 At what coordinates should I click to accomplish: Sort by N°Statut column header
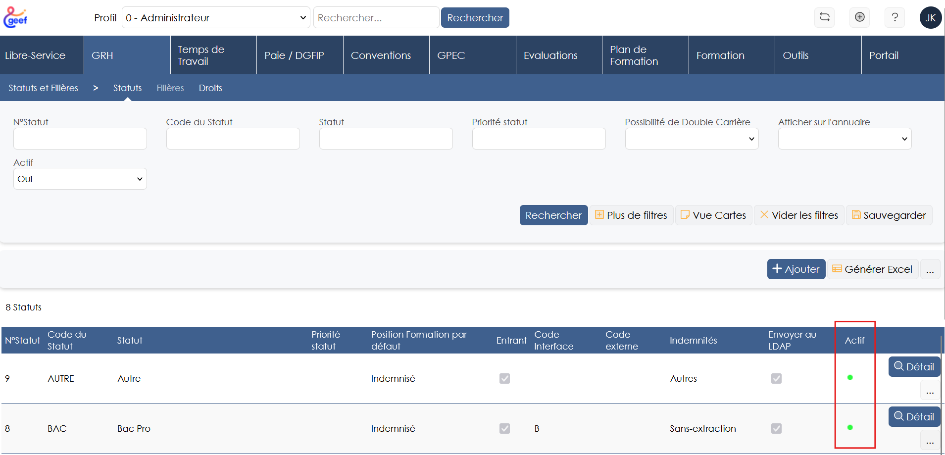tap(22, 340)
